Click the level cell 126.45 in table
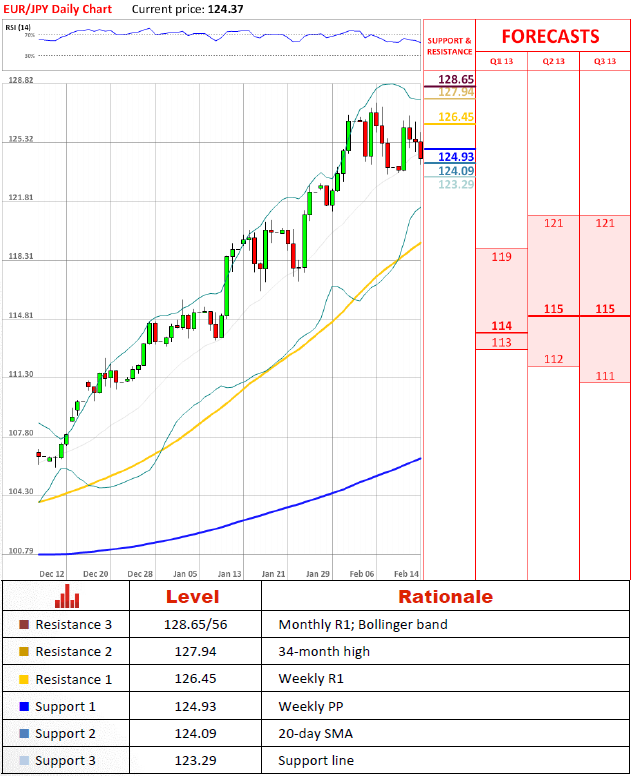 click(195, 679)
